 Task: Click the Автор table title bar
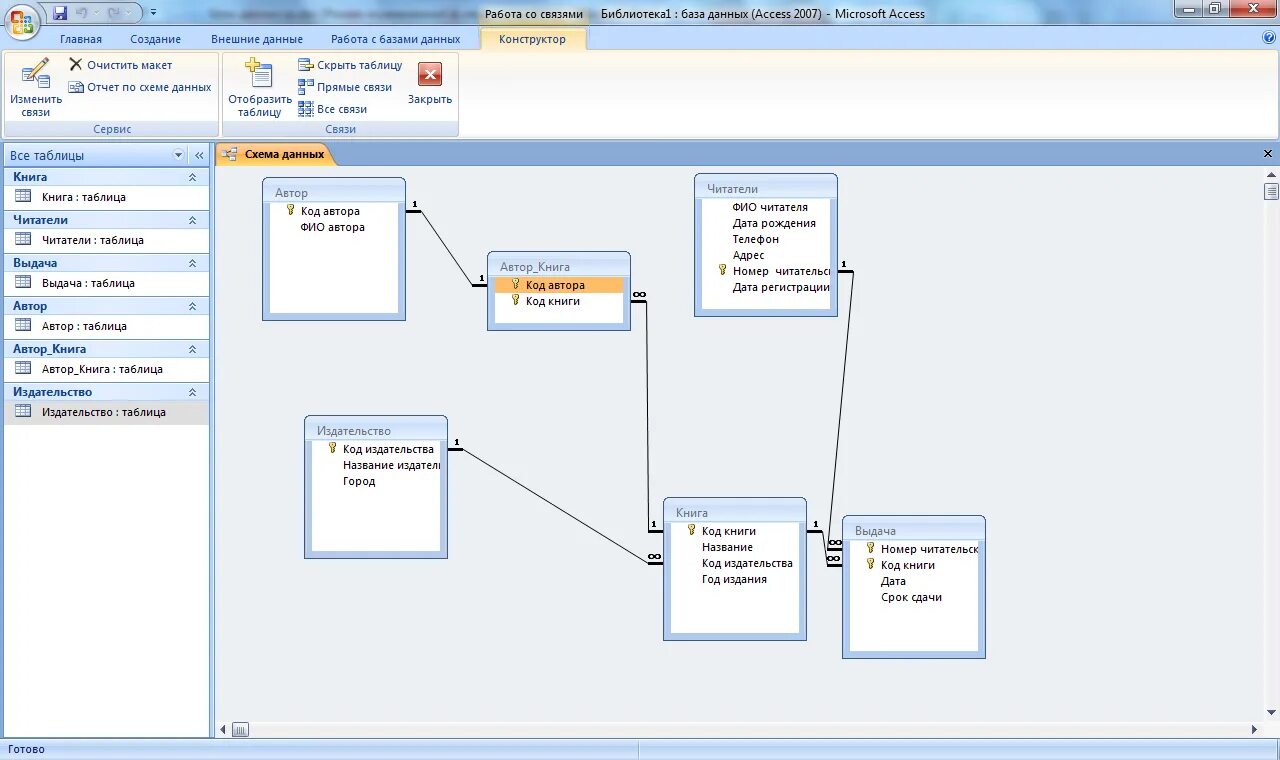tap(334, 192)
